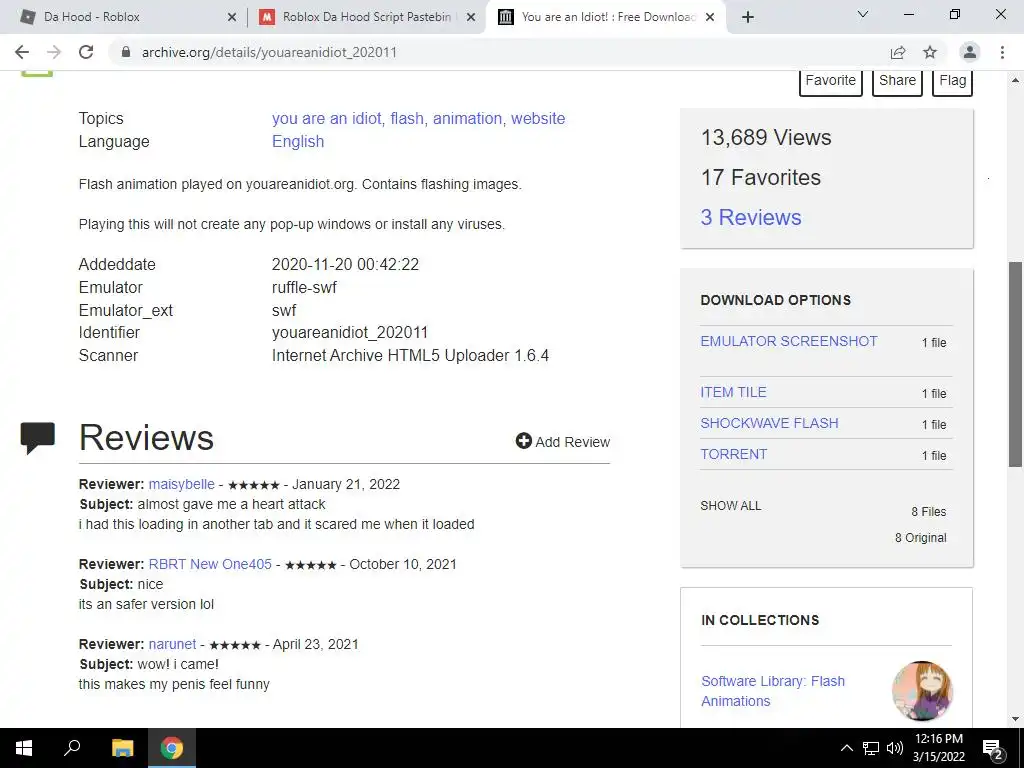Click the ruffle-swf emulator value
This screenshot has height=768, width=1024.
(304, 287)
